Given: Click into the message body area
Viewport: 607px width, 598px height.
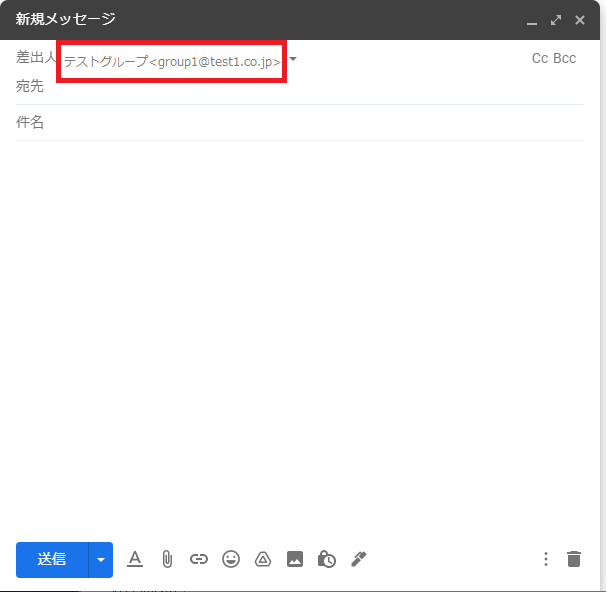Looking at the screenshot, I should click(300, 337).
